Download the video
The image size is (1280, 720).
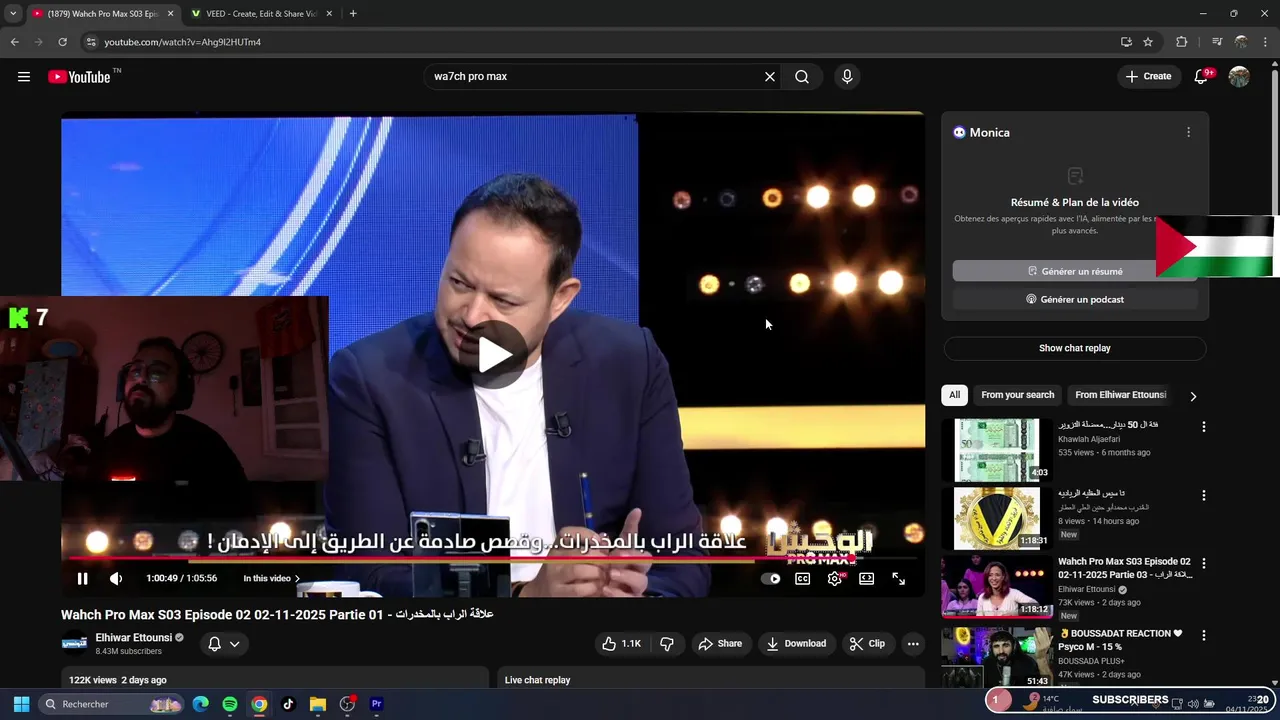pos(796,644)
